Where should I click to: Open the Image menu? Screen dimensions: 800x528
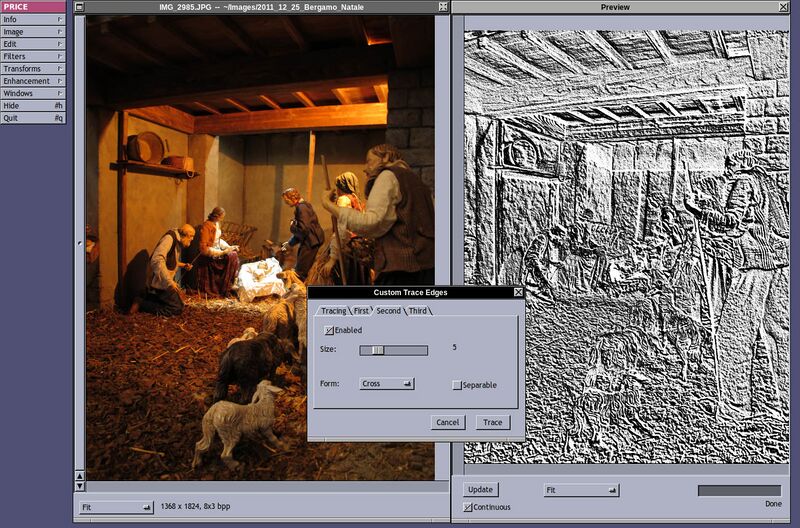[x=33, y=32]
